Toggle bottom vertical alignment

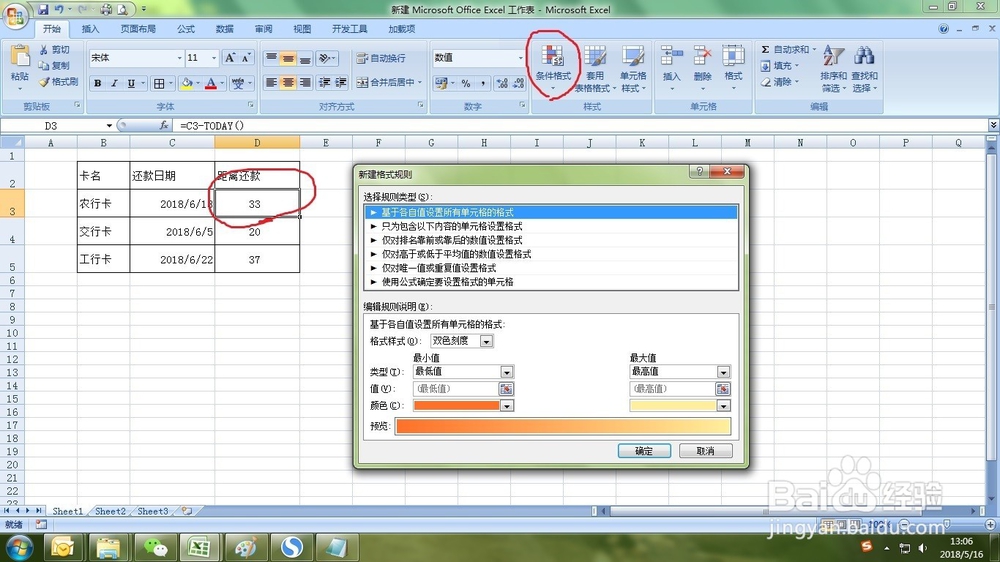point(305,58)
